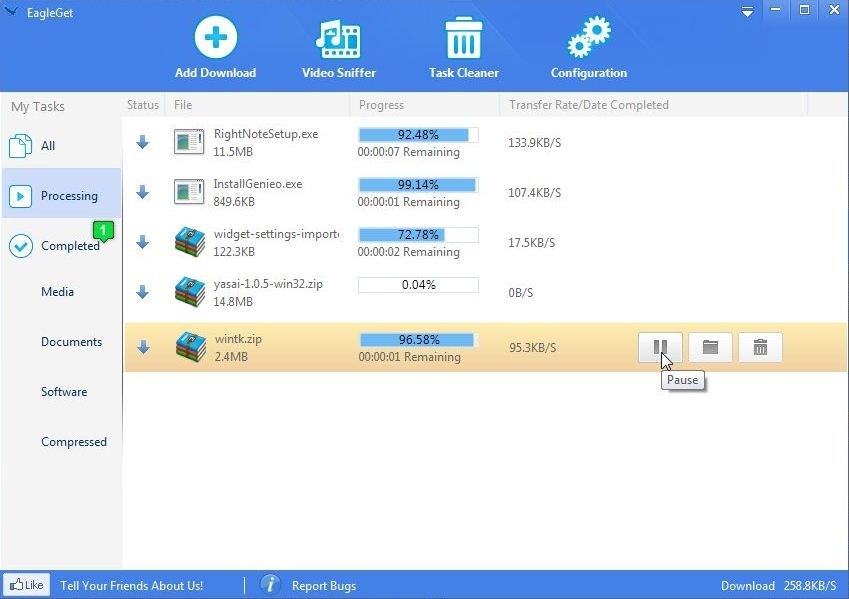Sort by the Status column header
The width and height of the screenshot is (849, 599).
pyautogui.click(x=143, y=105)
